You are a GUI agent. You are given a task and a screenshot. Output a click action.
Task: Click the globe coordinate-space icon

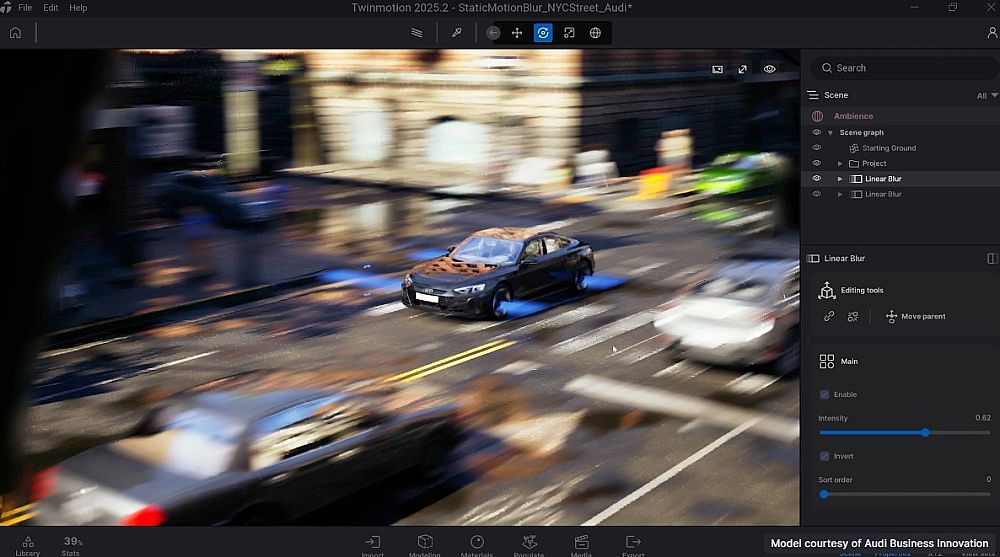[x=595, y=32]
